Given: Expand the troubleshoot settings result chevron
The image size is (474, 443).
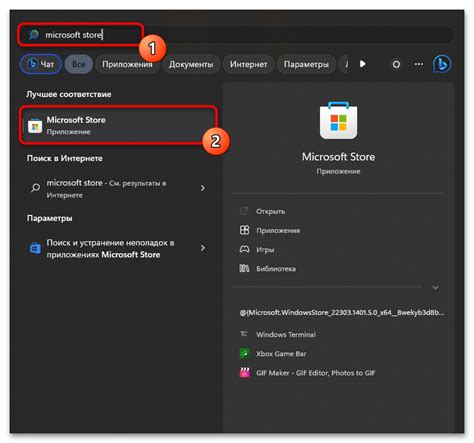Looking at the screenshot, I should point(203,248).
